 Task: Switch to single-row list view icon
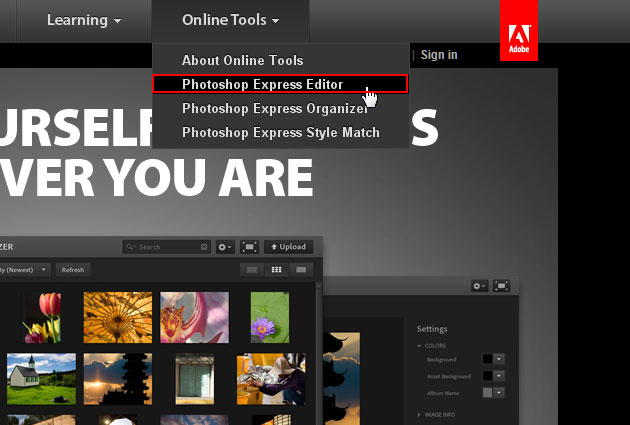point(252,270)
